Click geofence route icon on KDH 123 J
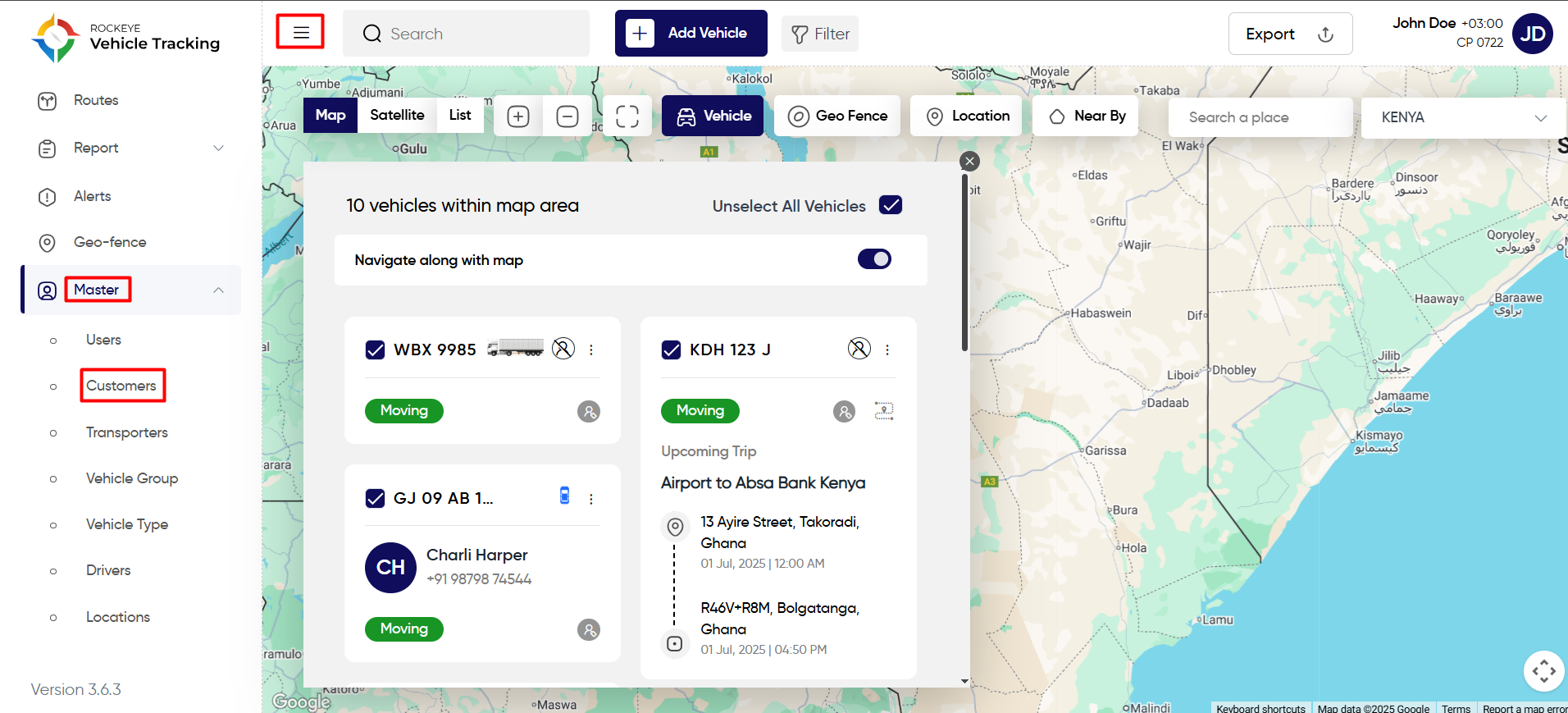1568x713 pixels. click(x=884, y=410)
